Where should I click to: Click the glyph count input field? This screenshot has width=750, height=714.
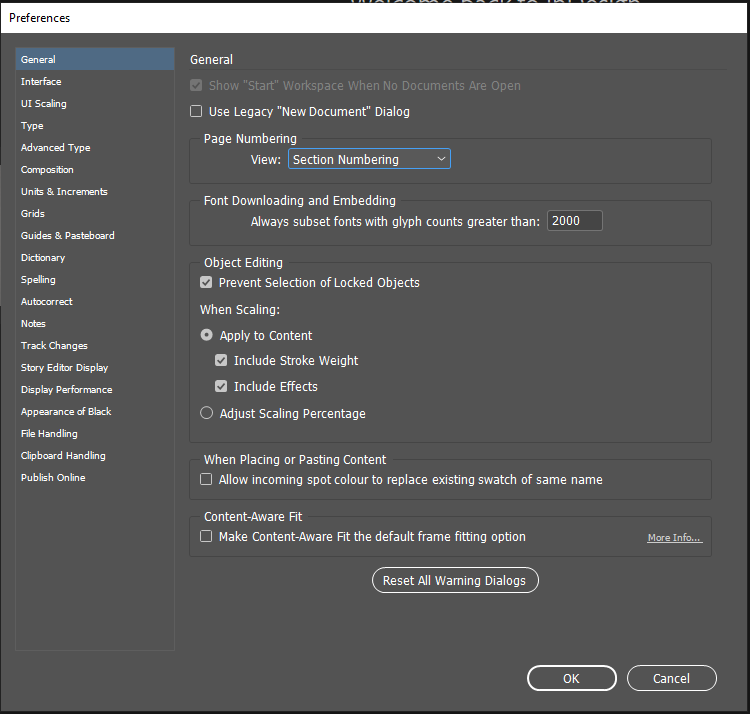[x=574, y=221]
